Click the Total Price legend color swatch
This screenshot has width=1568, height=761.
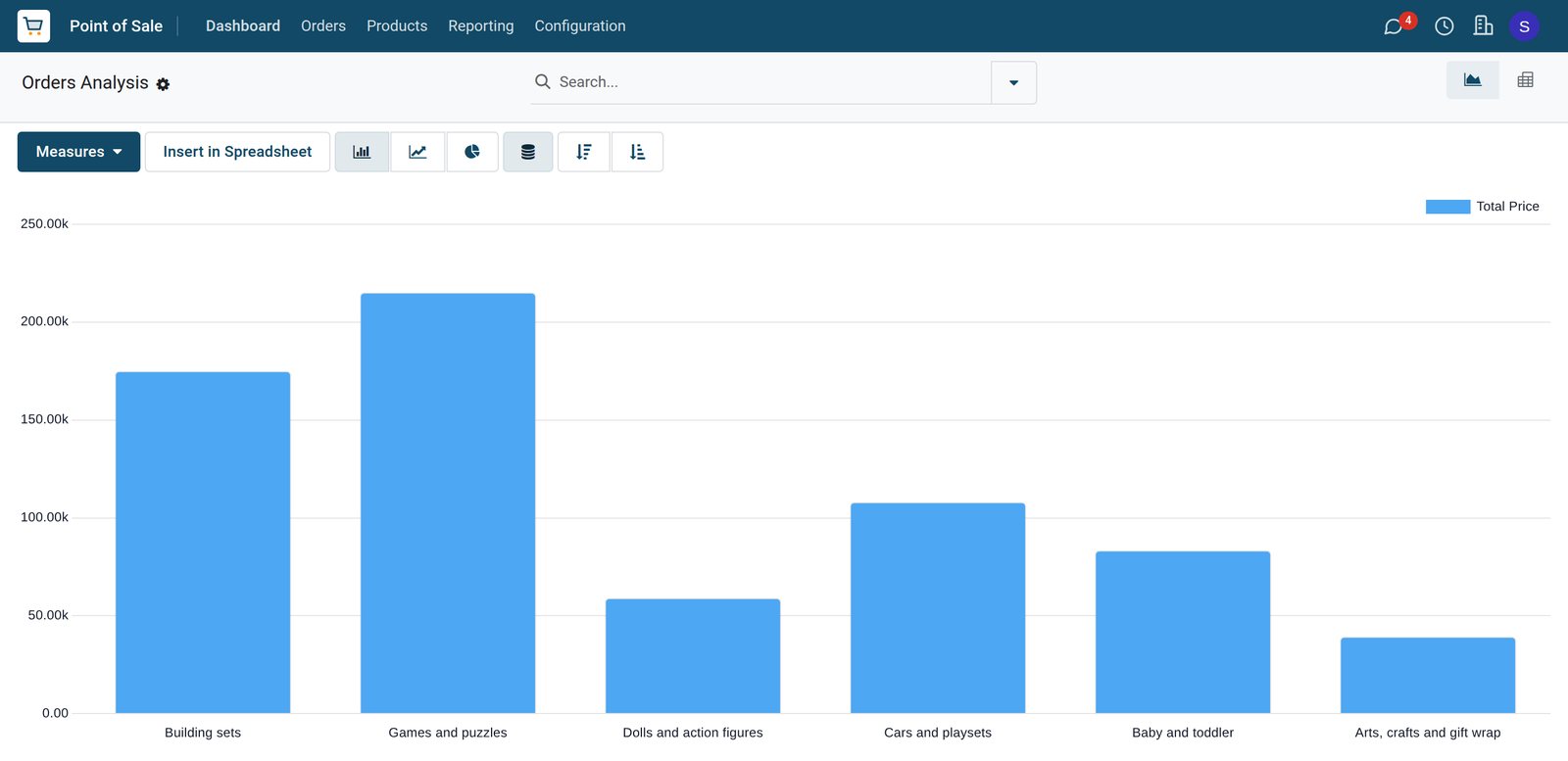coord(1447,207)
